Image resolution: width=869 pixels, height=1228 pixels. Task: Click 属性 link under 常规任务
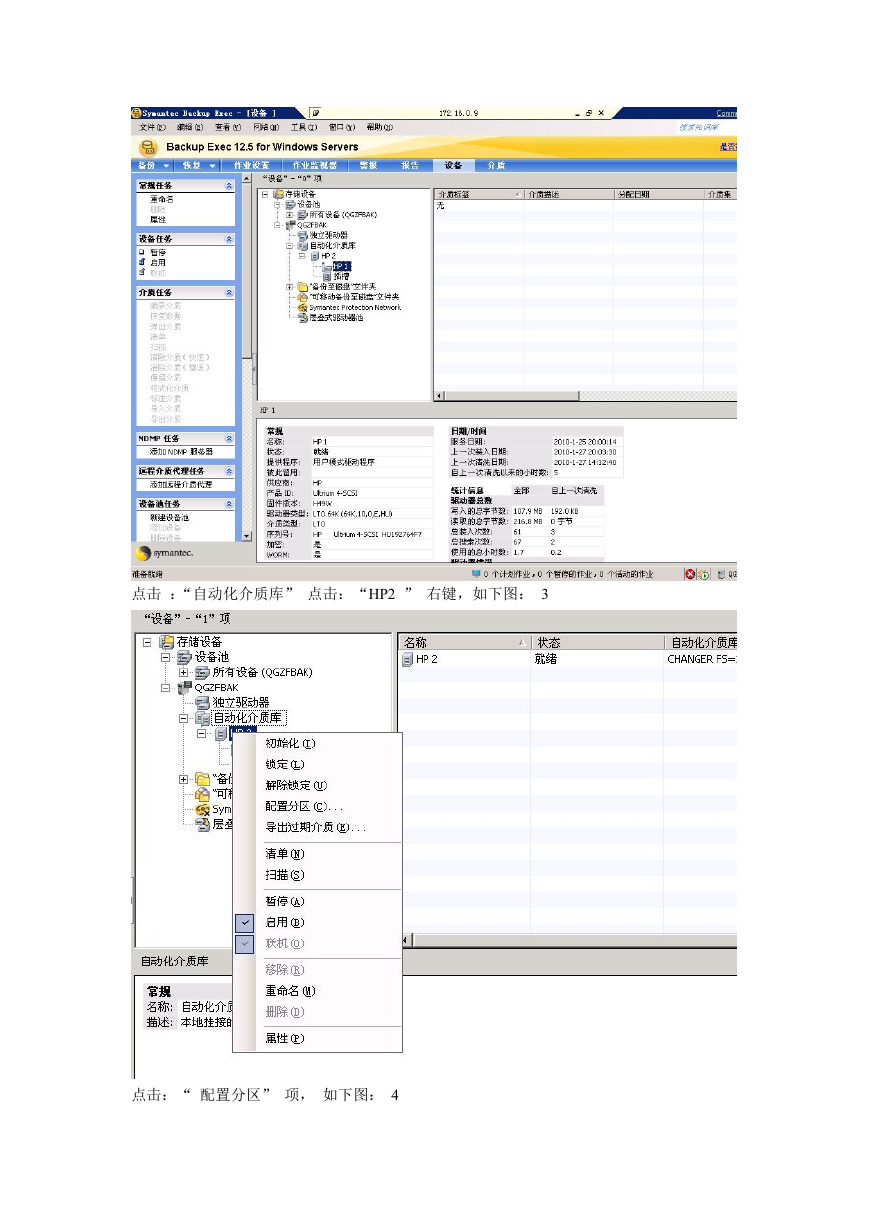(158, 219)
